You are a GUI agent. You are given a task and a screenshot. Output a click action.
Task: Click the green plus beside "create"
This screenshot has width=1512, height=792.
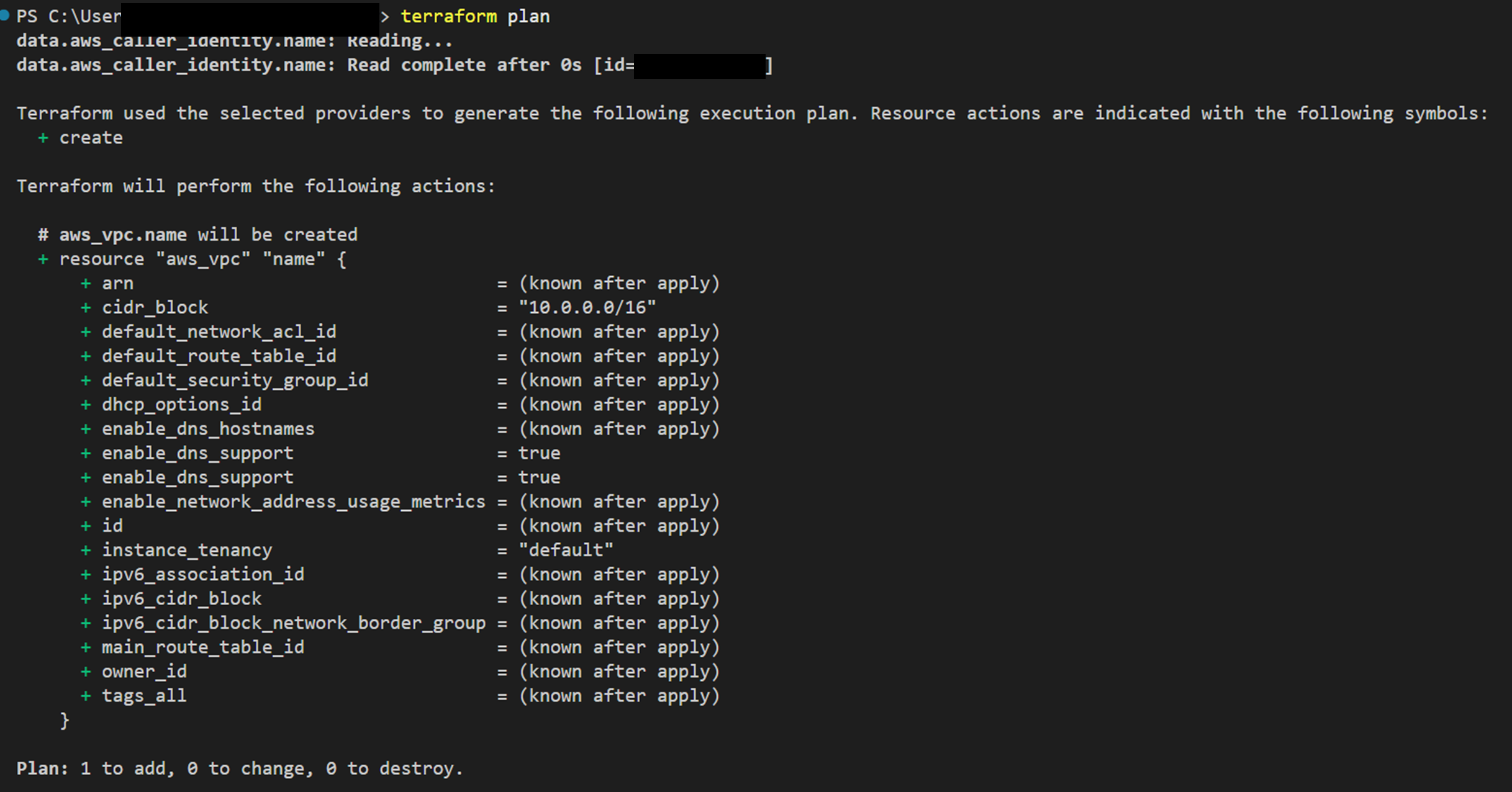click(43, 138)
